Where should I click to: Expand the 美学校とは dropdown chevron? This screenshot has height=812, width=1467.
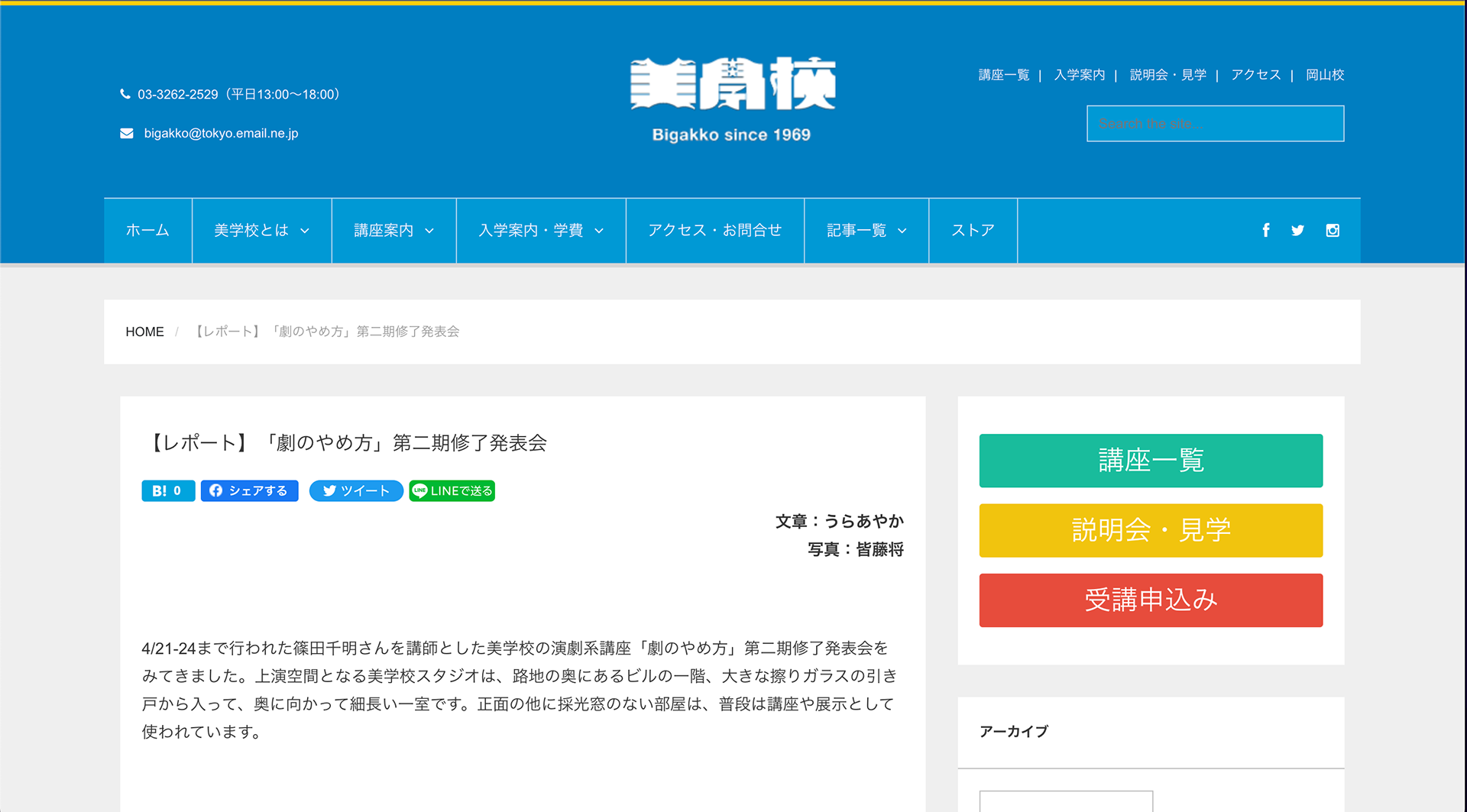point(305,231)
